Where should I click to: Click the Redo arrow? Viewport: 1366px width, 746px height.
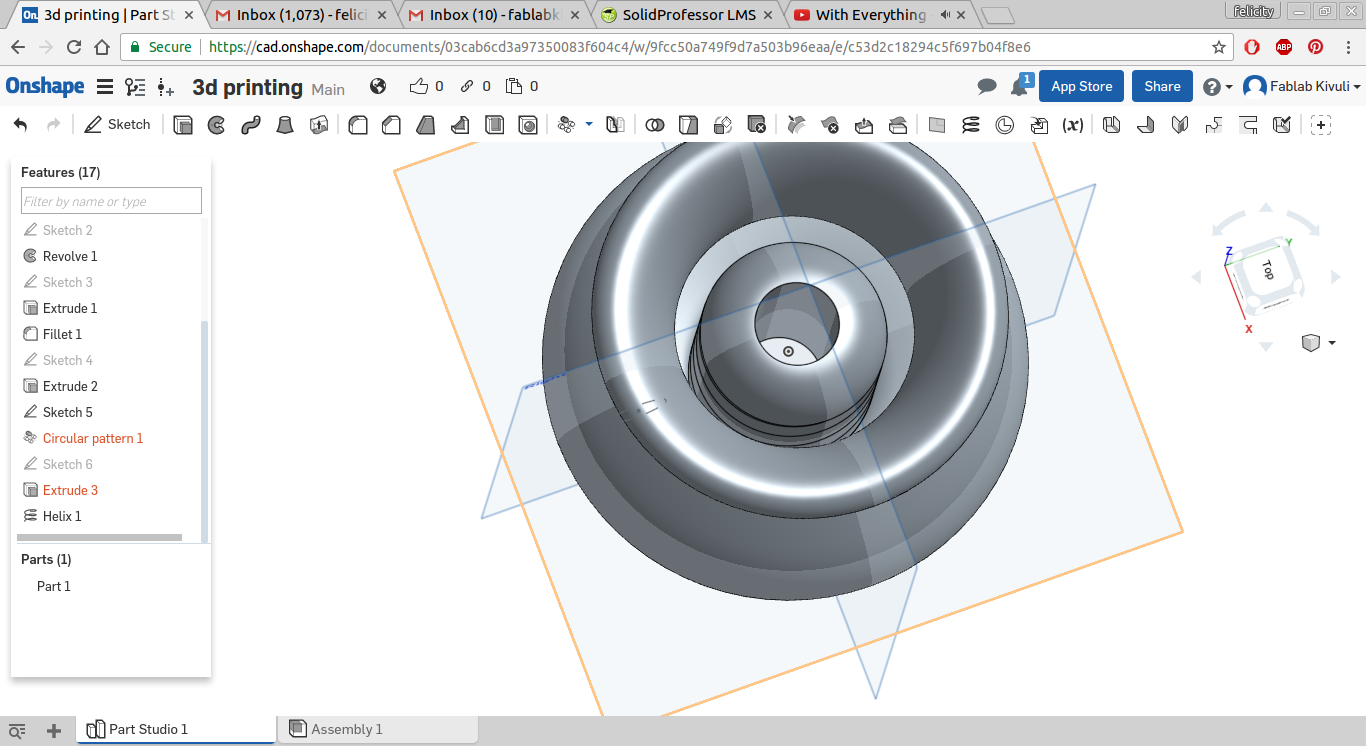[x=54, y=125]
